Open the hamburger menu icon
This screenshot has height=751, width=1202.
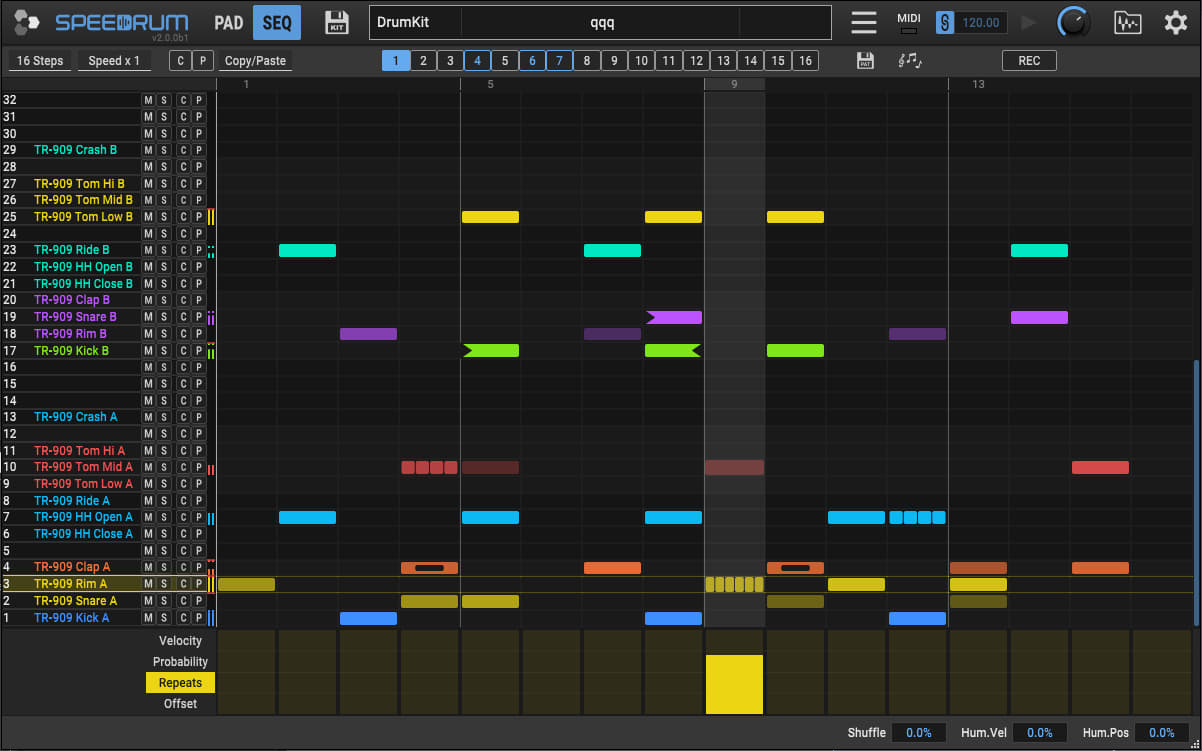click(x=864, y=22)
